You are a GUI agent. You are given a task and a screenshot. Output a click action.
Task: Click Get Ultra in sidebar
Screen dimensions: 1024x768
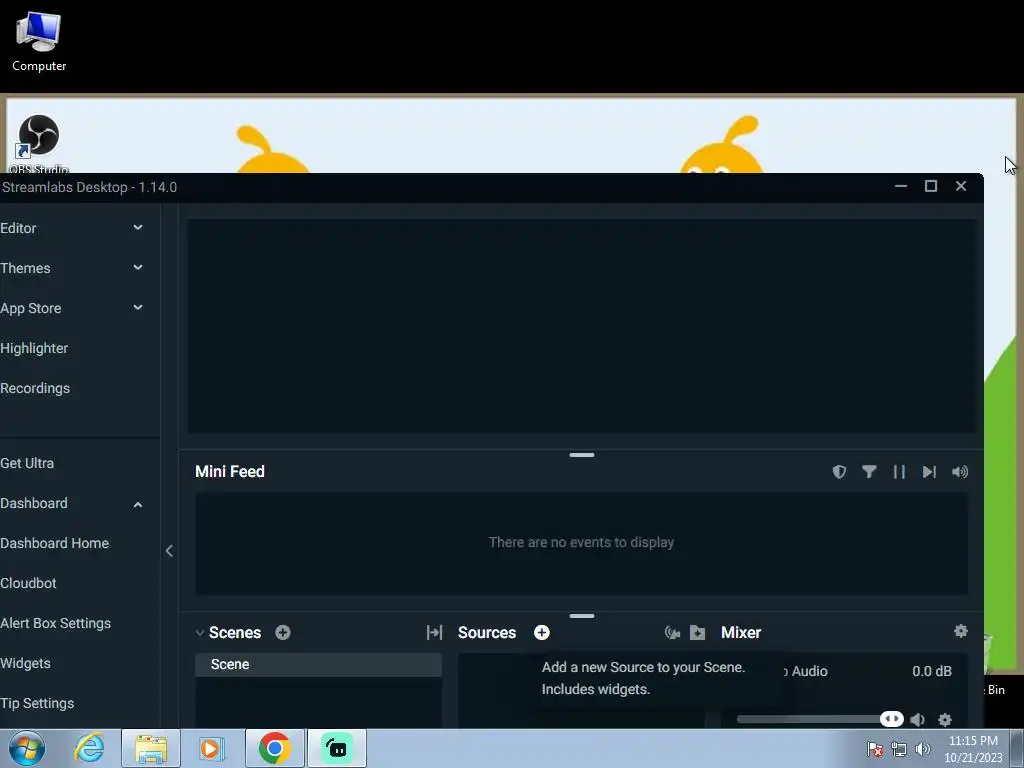tap(27, 463)
